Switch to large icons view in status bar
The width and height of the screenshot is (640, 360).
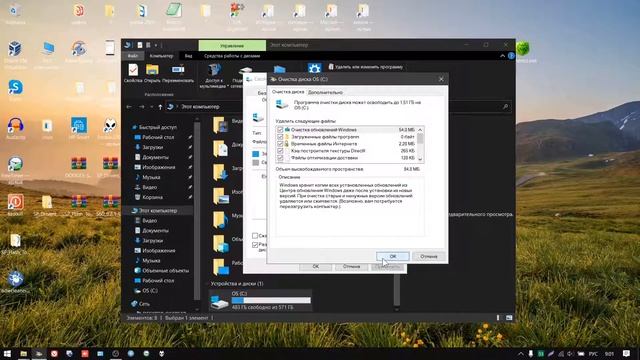(x=509, y=318)
